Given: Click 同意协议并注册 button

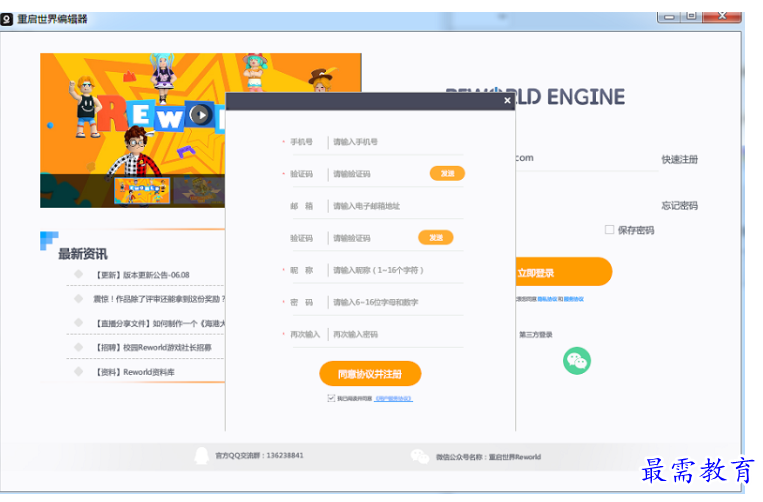Looking at the screenshot, I should 370,374.
